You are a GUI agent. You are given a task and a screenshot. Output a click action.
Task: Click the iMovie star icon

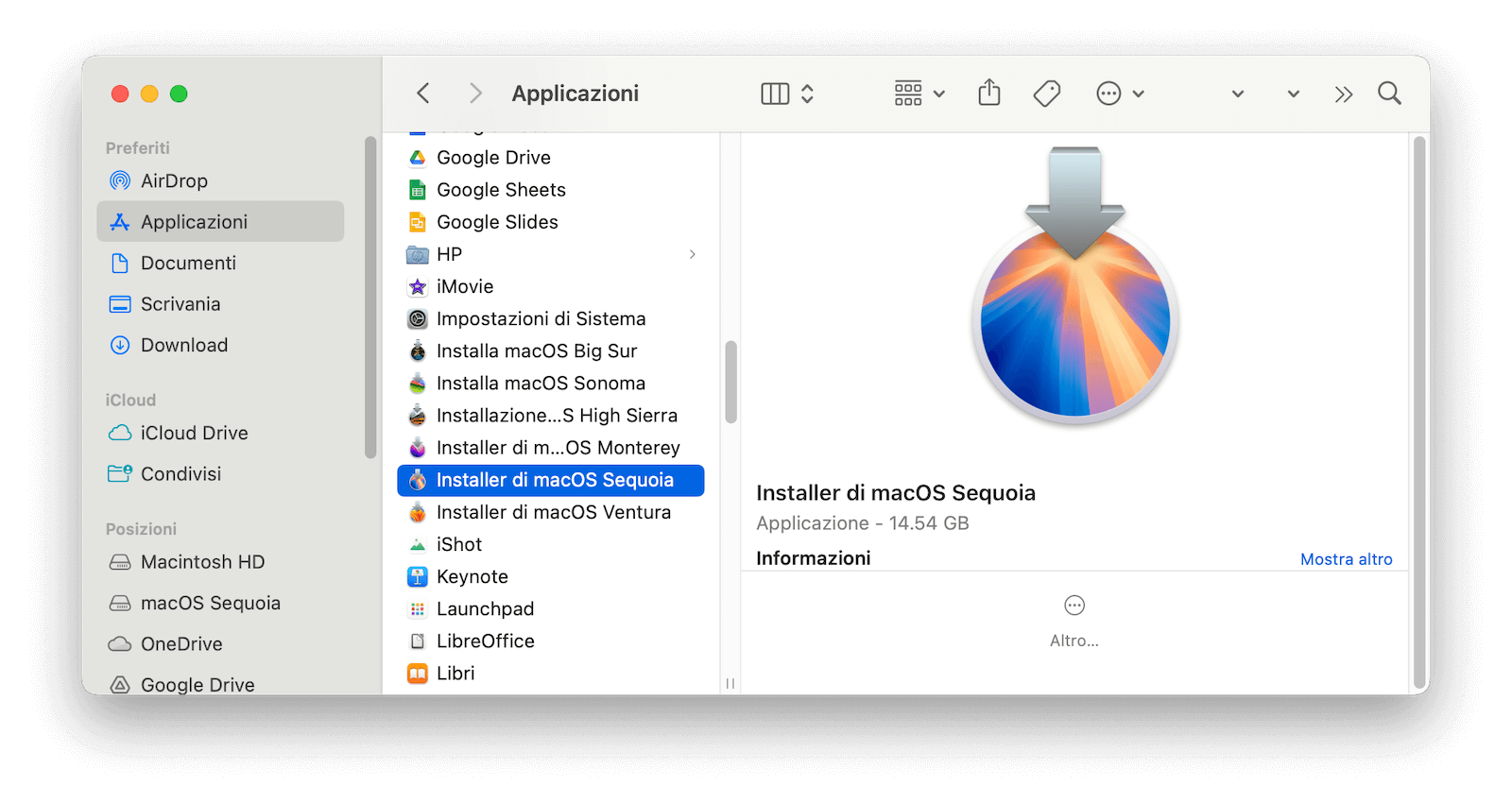point(418,286)
